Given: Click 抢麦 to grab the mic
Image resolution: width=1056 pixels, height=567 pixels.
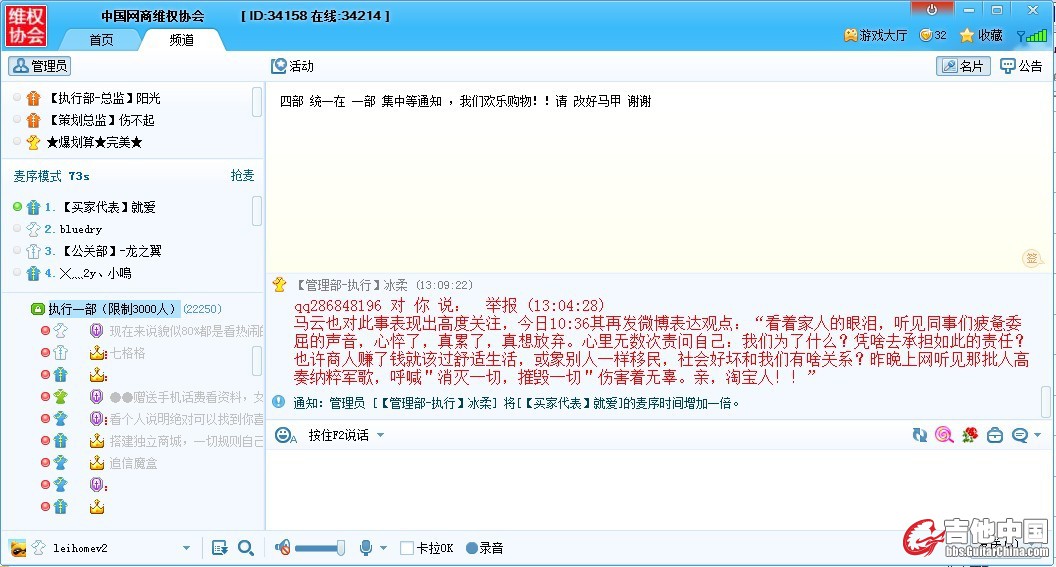Looking at the screenshot, I should point(242,175).
